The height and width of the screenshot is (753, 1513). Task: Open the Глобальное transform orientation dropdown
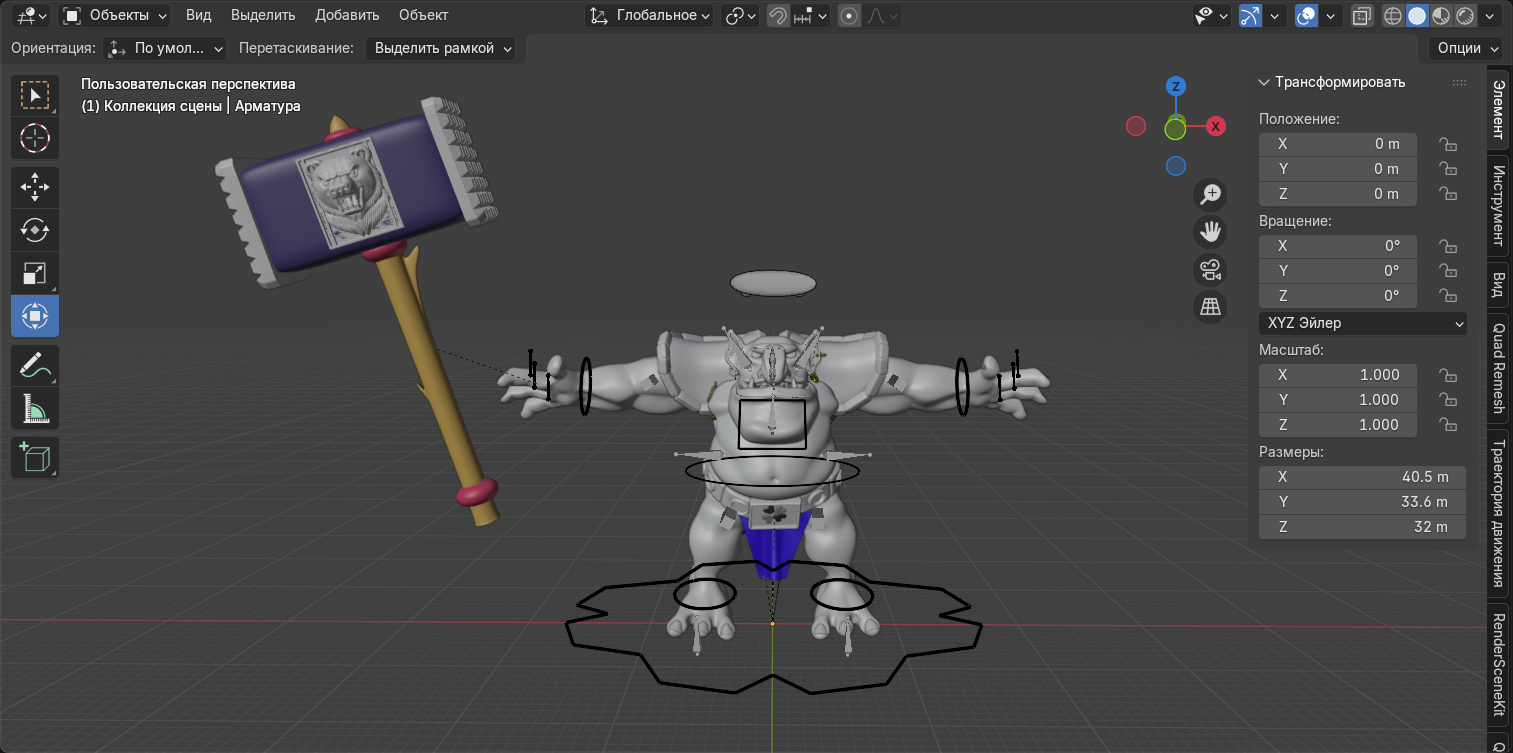tap(649, 16)
